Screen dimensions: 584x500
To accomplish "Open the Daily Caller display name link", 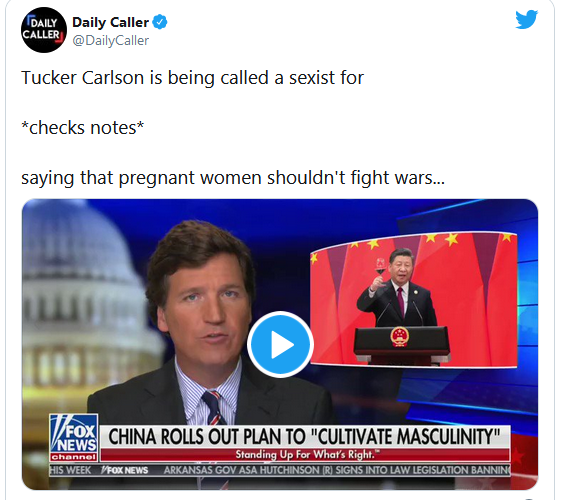I will click(111, 22).
